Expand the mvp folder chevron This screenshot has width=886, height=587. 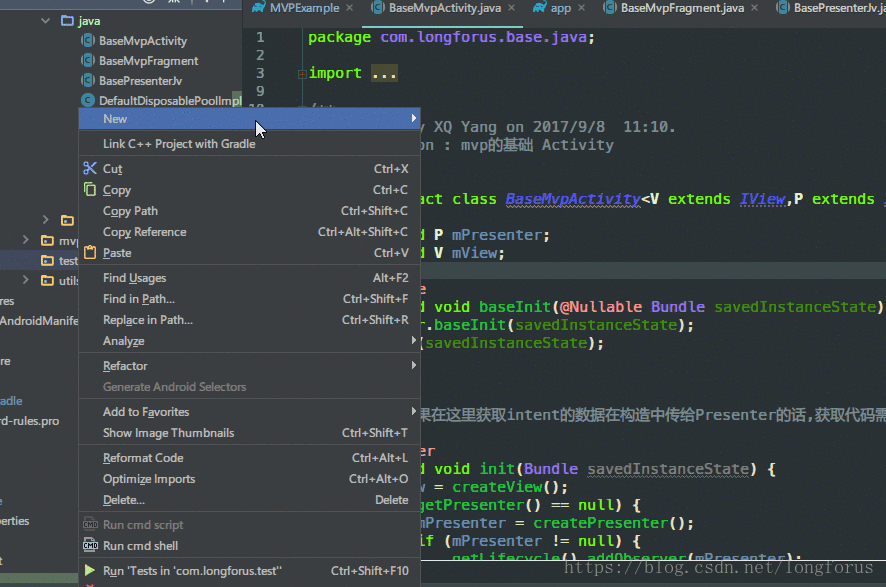(25, 240)
